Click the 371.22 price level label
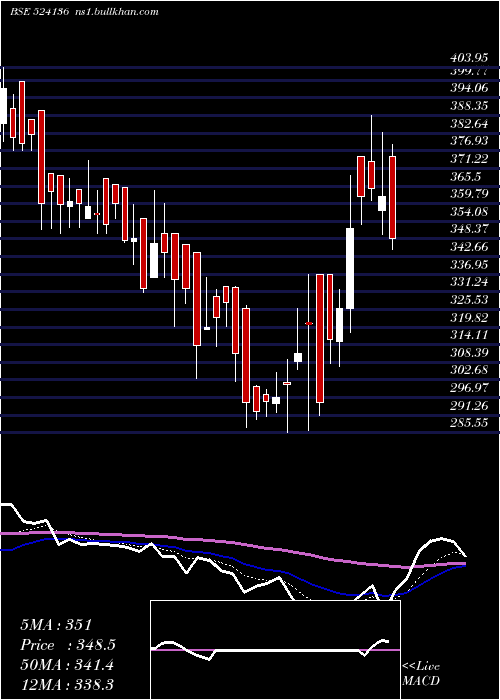The height and width of the screenshot is (700, 500). tap(469, 159)
